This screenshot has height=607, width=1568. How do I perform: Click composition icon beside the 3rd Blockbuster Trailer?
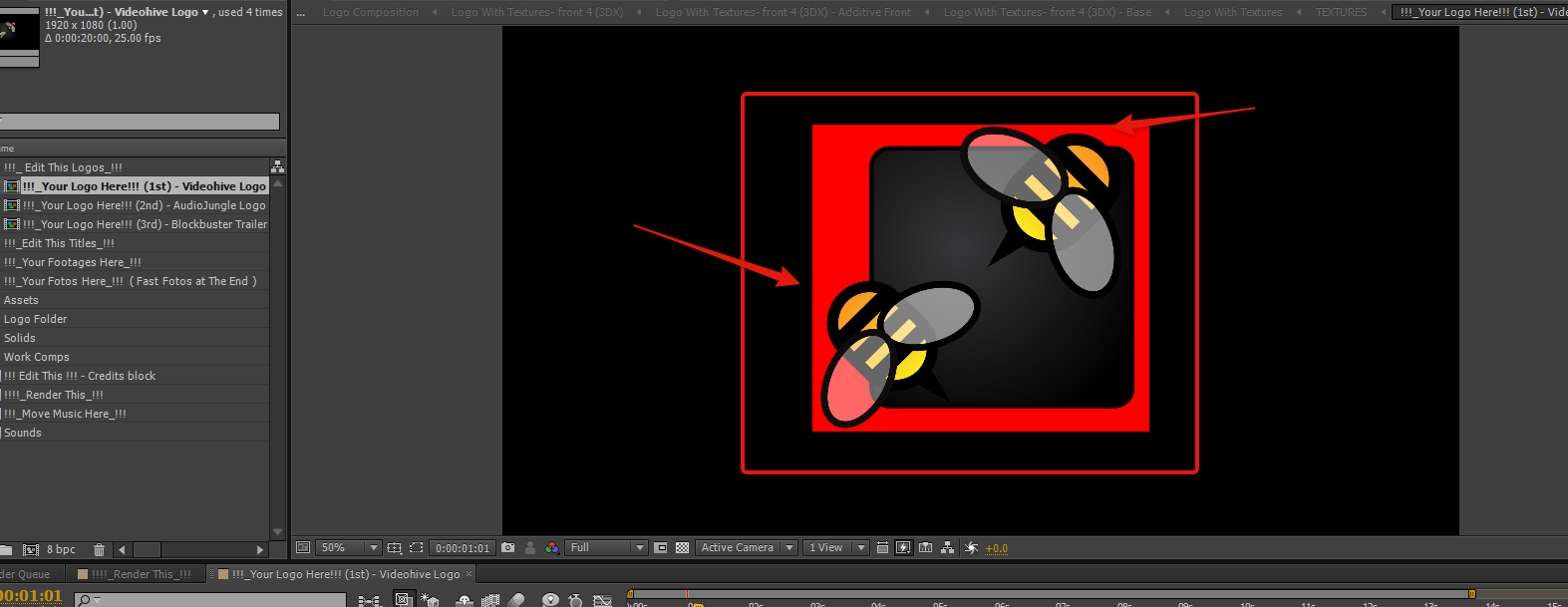pyautogui.click(x=12, y=224)
